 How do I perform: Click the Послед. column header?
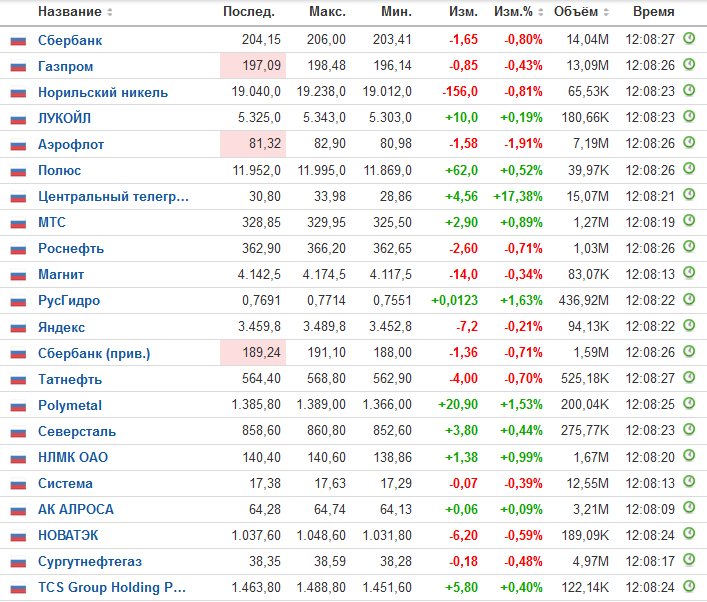pos(249,12)
